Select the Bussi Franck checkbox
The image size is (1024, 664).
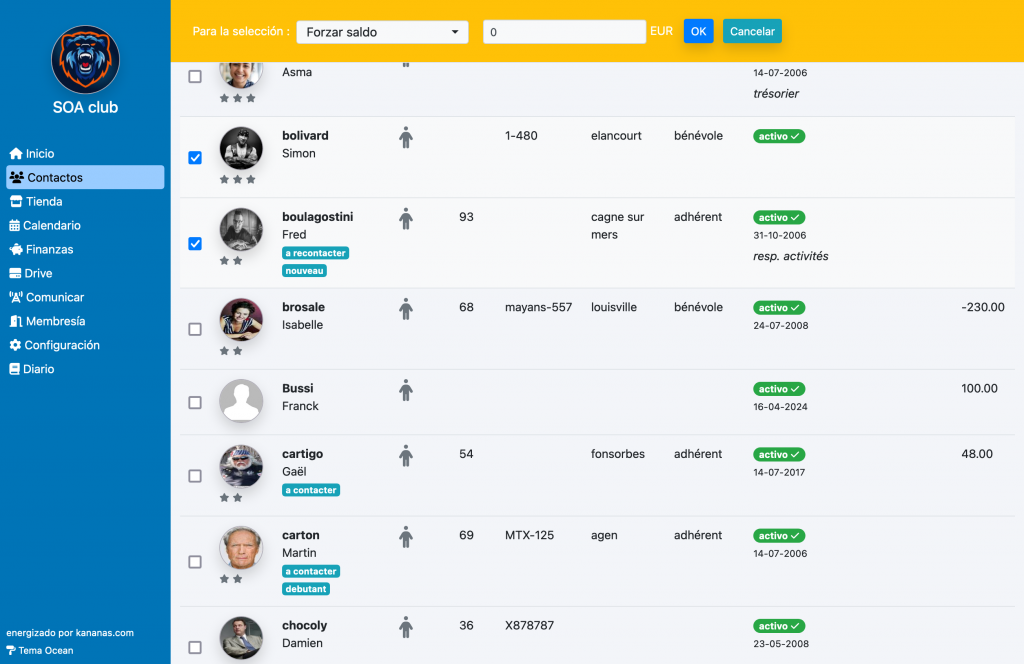[195, 402]
